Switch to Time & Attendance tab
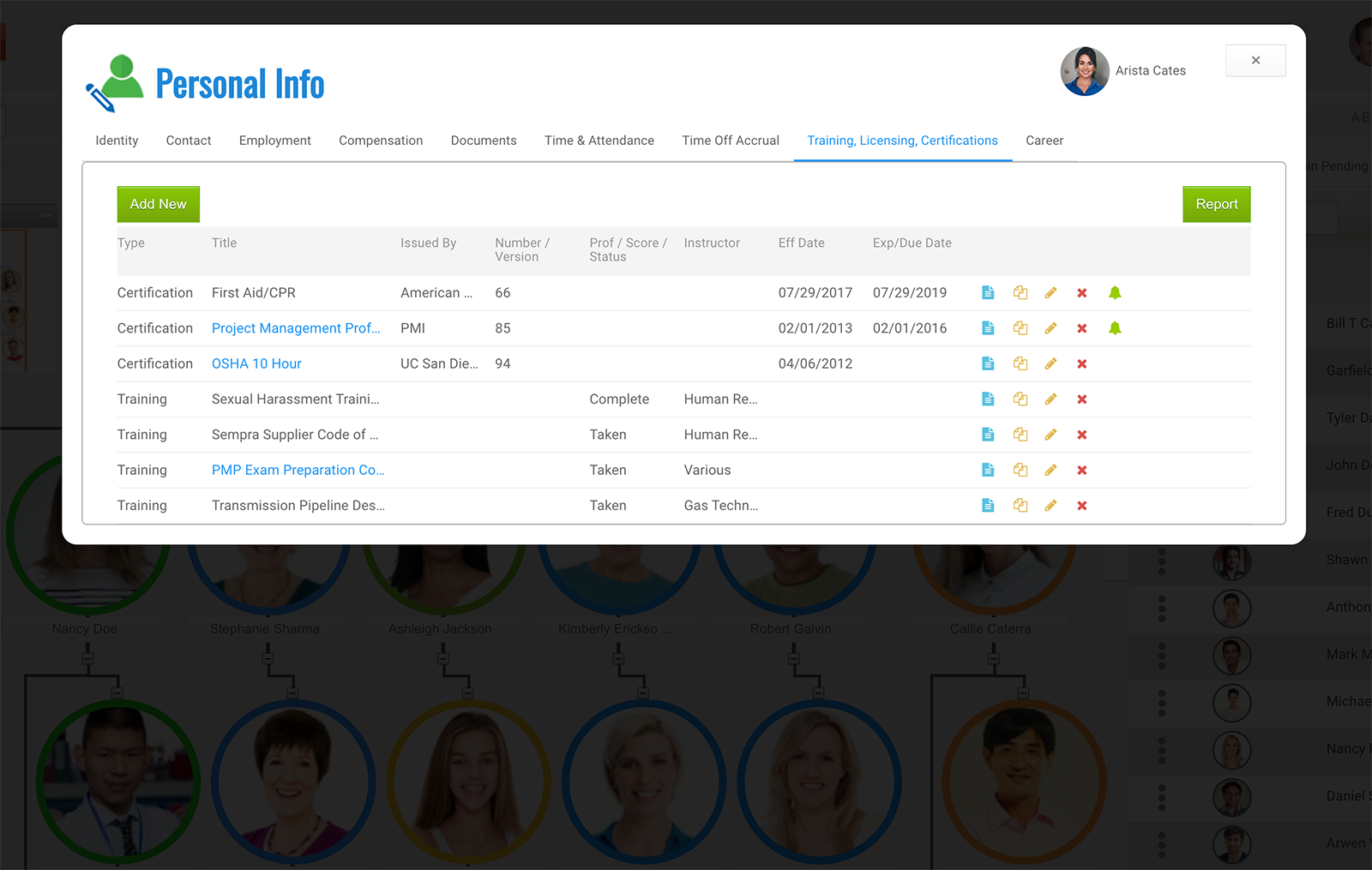This screenshot has width=1372, height=870. pyautogui.click(x=599, y=141)
